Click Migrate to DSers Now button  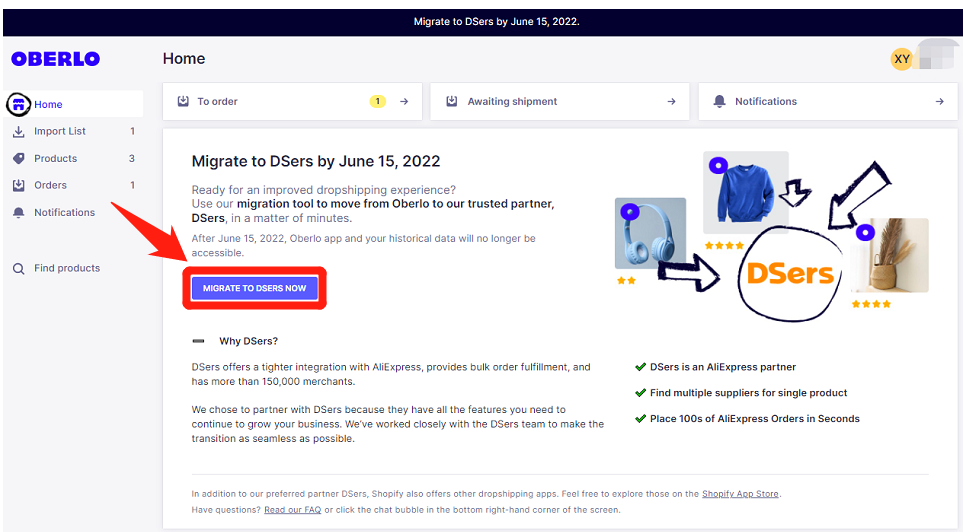click(255, 288)
